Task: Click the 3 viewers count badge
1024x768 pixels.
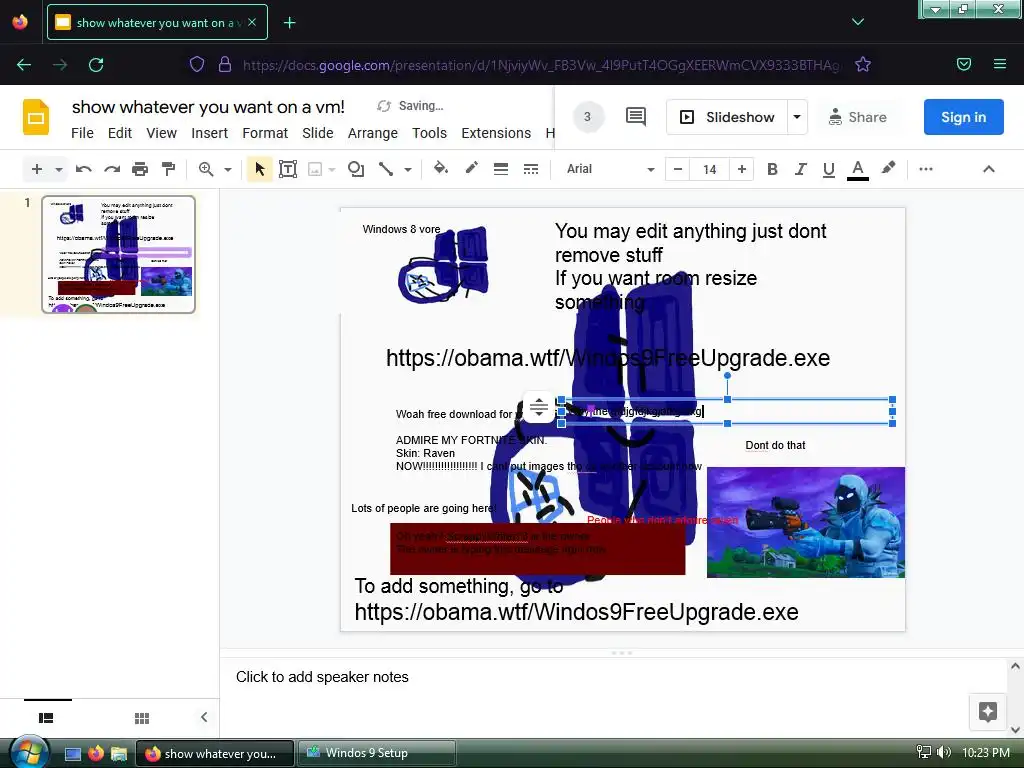Action: pyautogui.click(x=588, y=117)
